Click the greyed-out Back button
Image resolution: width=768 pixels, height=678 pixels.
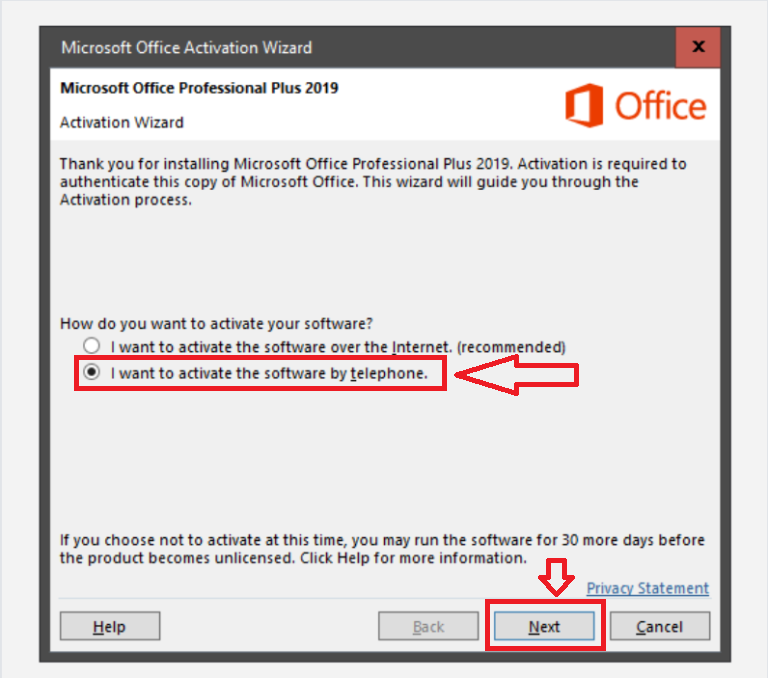(x=428, y=626)
